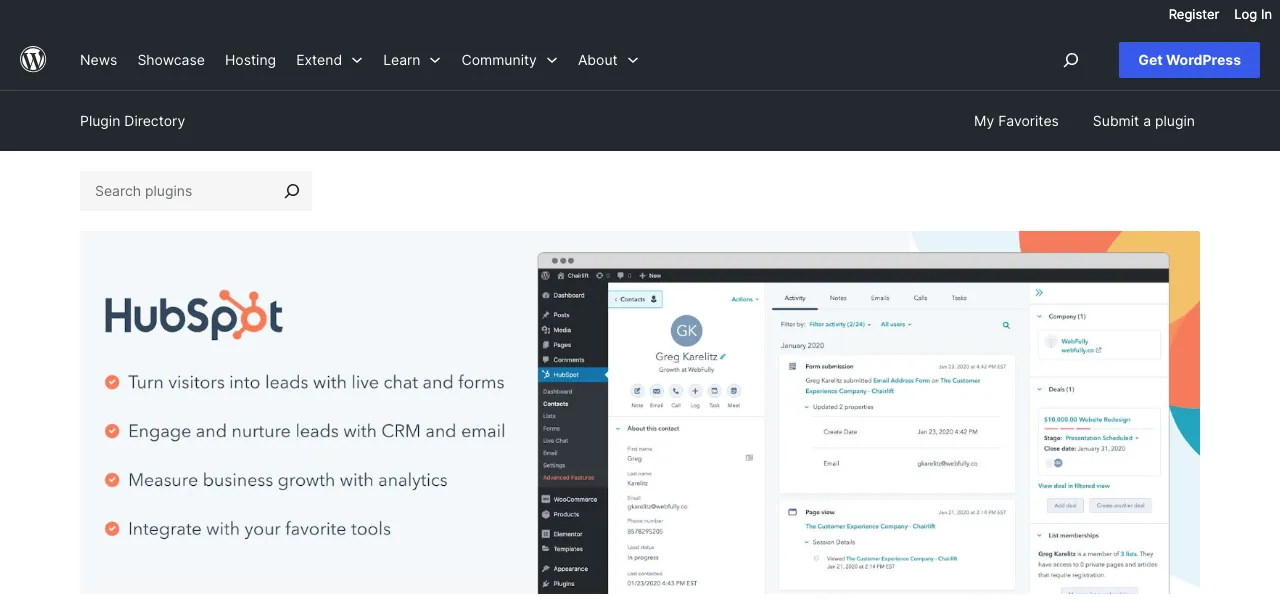Submit plugin search with the magnifier button

coord(291,191)
